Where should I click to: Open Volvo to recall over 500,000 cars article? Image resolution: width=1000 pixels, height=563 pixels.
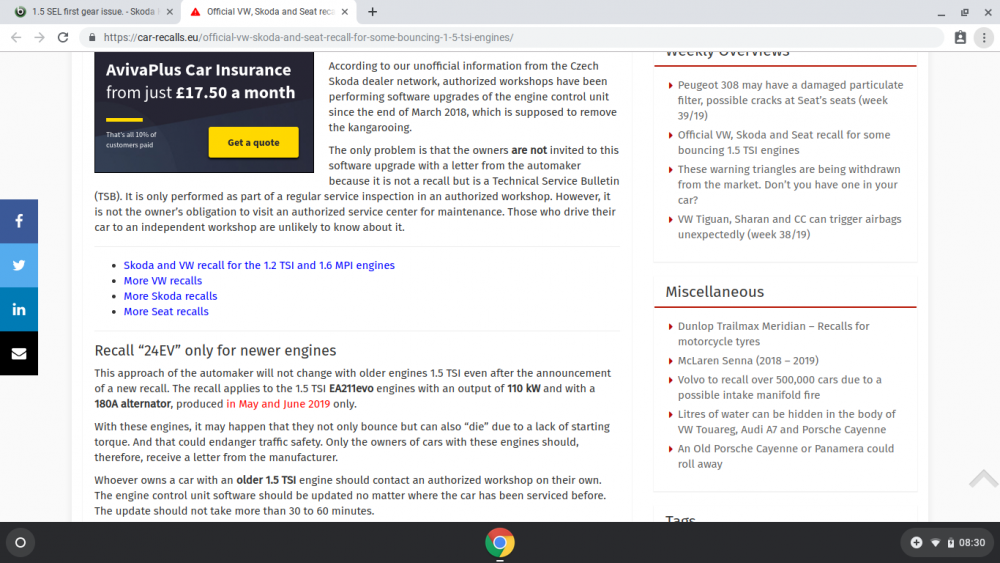pyautogui.click(x=779, y=387)
